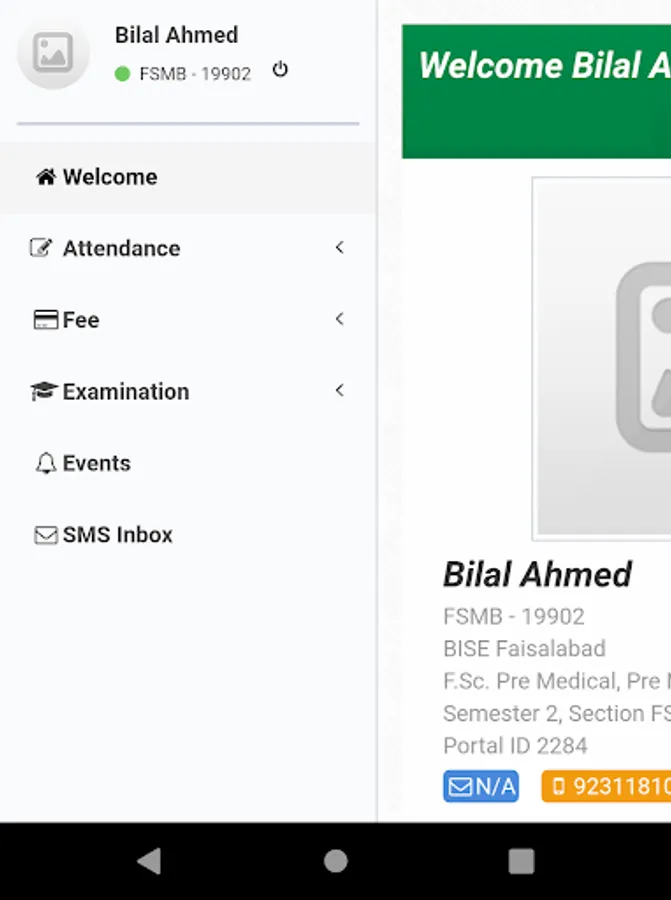
Task: Click the SMS Inbox envelope icon
Action: pyautogui.click(x=45, y=535)
